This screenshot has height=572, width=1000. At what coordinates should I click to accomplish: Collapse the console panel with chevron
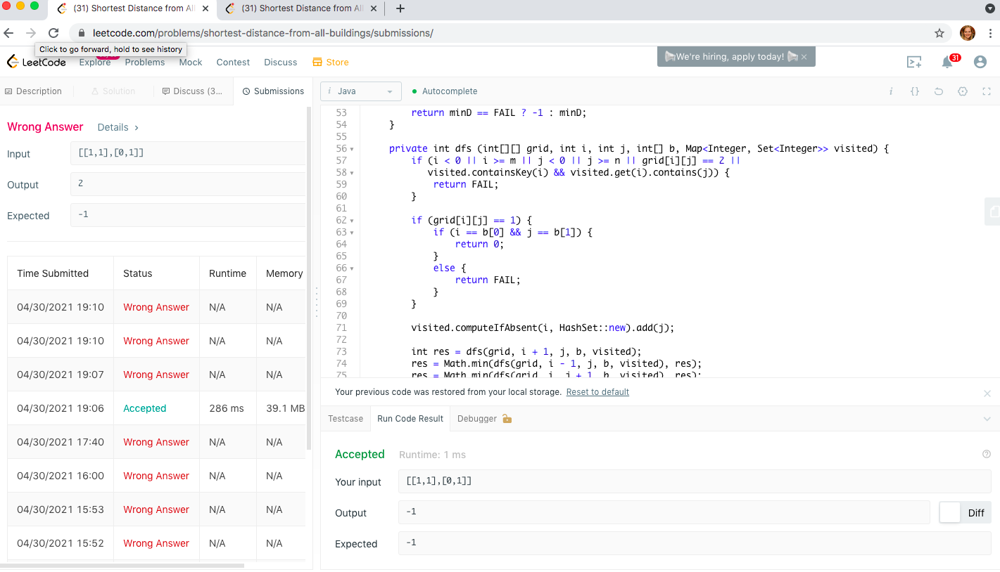pos(986,419)
